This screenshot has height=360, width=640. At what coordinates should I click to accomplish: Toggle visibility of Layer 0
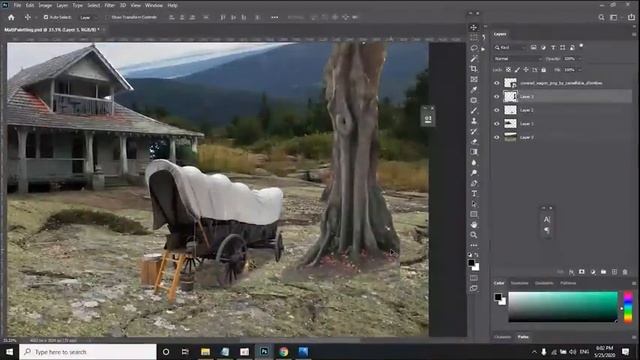[497, 138]
